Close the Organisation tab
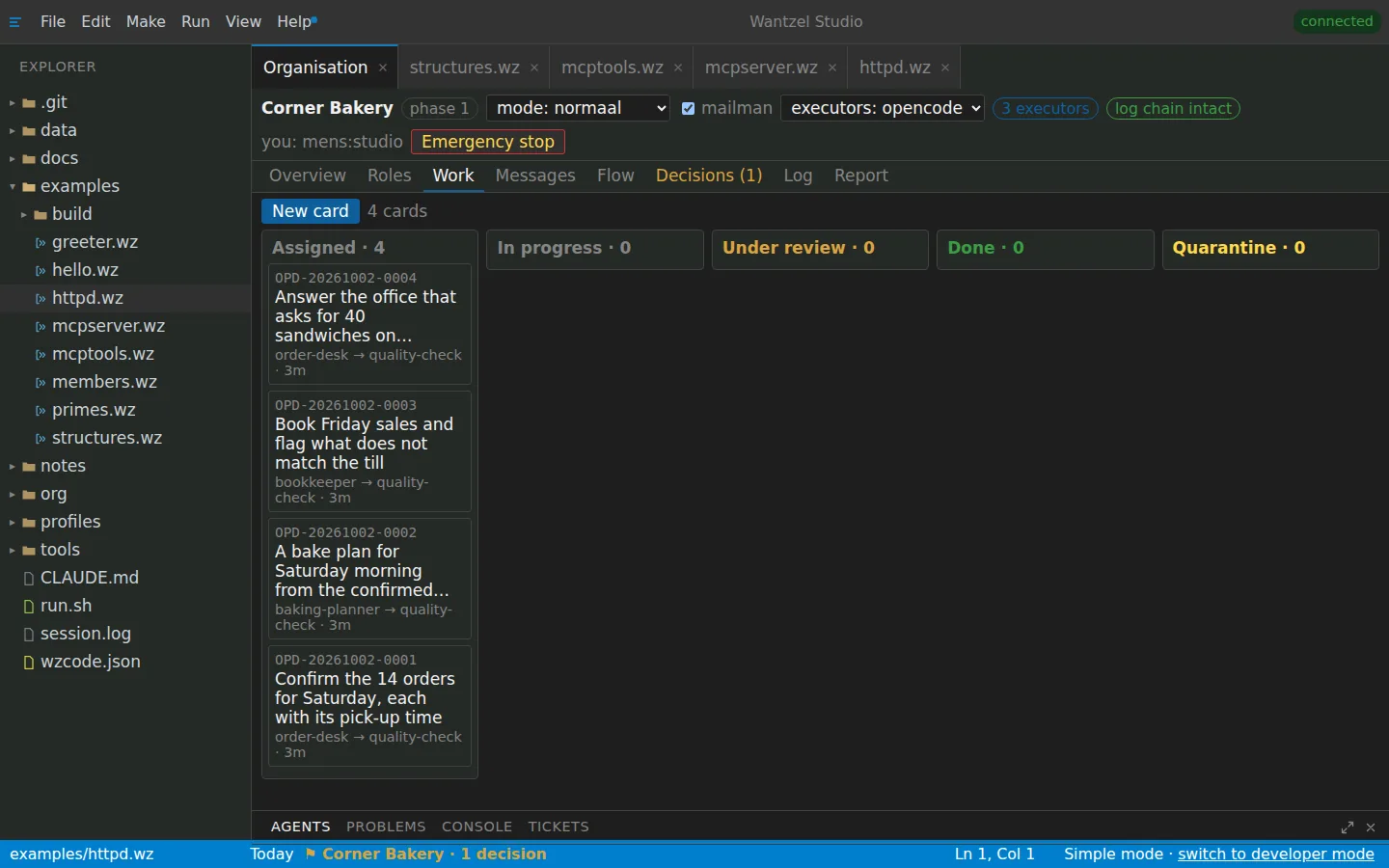 point(383,68)
